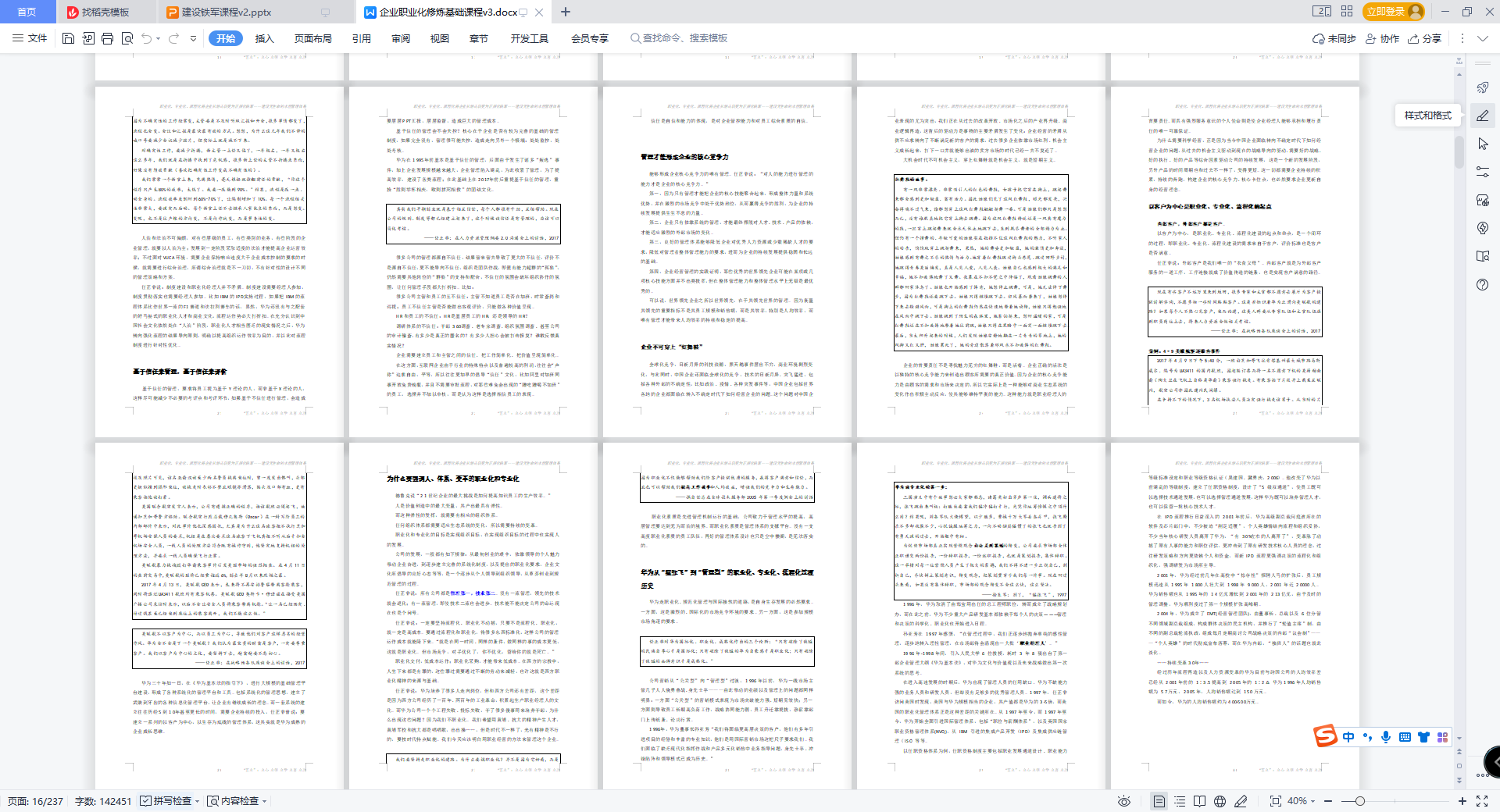Open Print Preview from quick toolbar

click(127, 38)
